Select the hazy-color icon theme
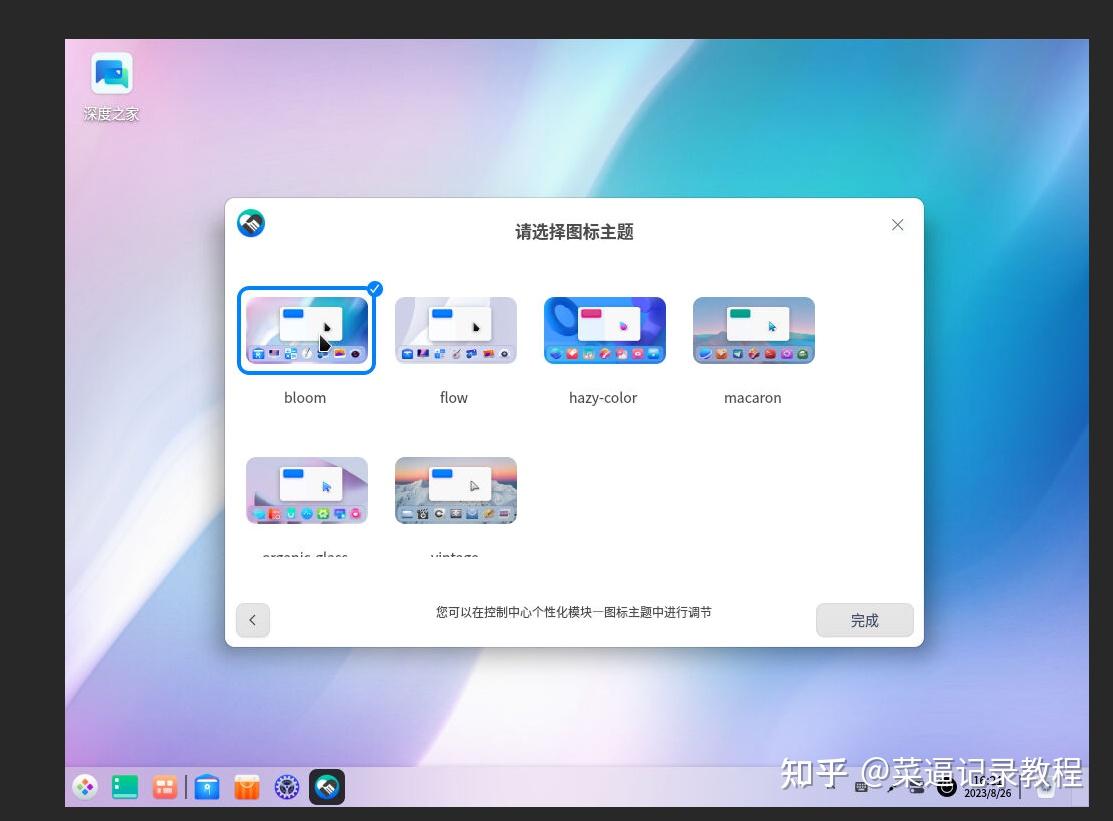This screenshot has width=1113, height=821. [604, 330]
